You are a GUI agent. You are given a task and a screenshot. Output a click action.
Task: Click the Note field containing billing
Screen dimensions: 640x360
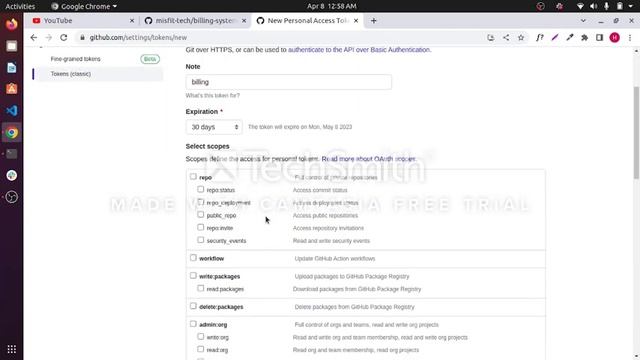tap(289, 82)
